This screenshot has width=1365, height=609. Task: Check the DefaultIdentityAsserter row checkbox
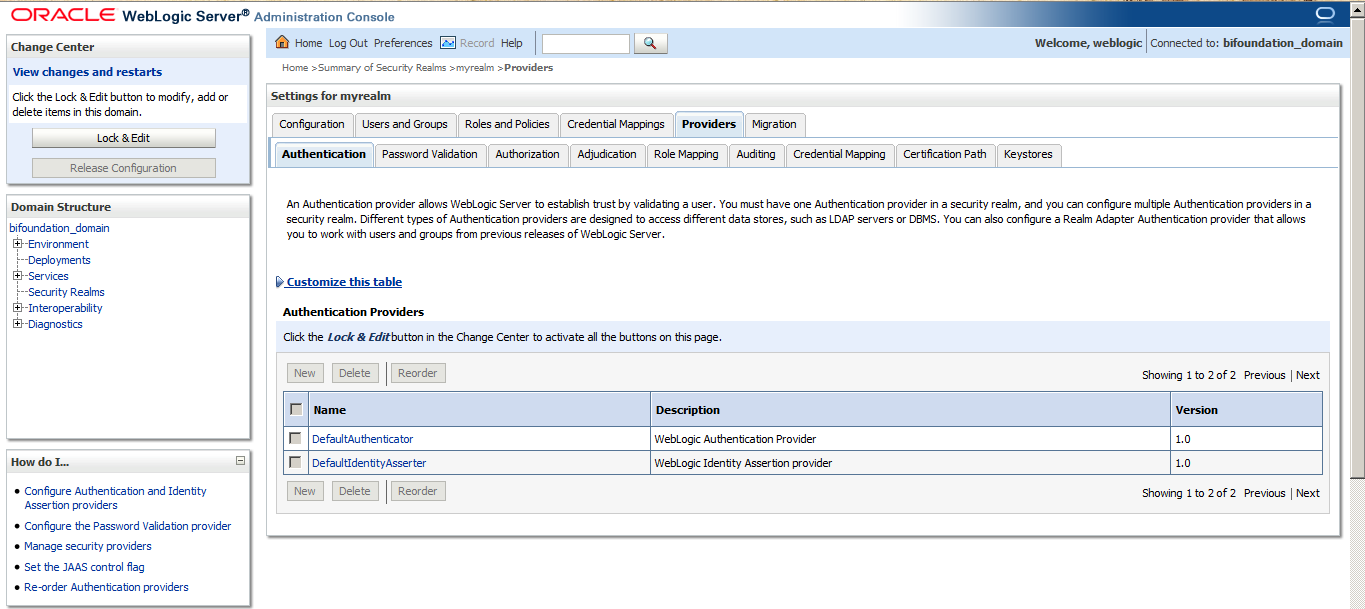pos(295,462)
